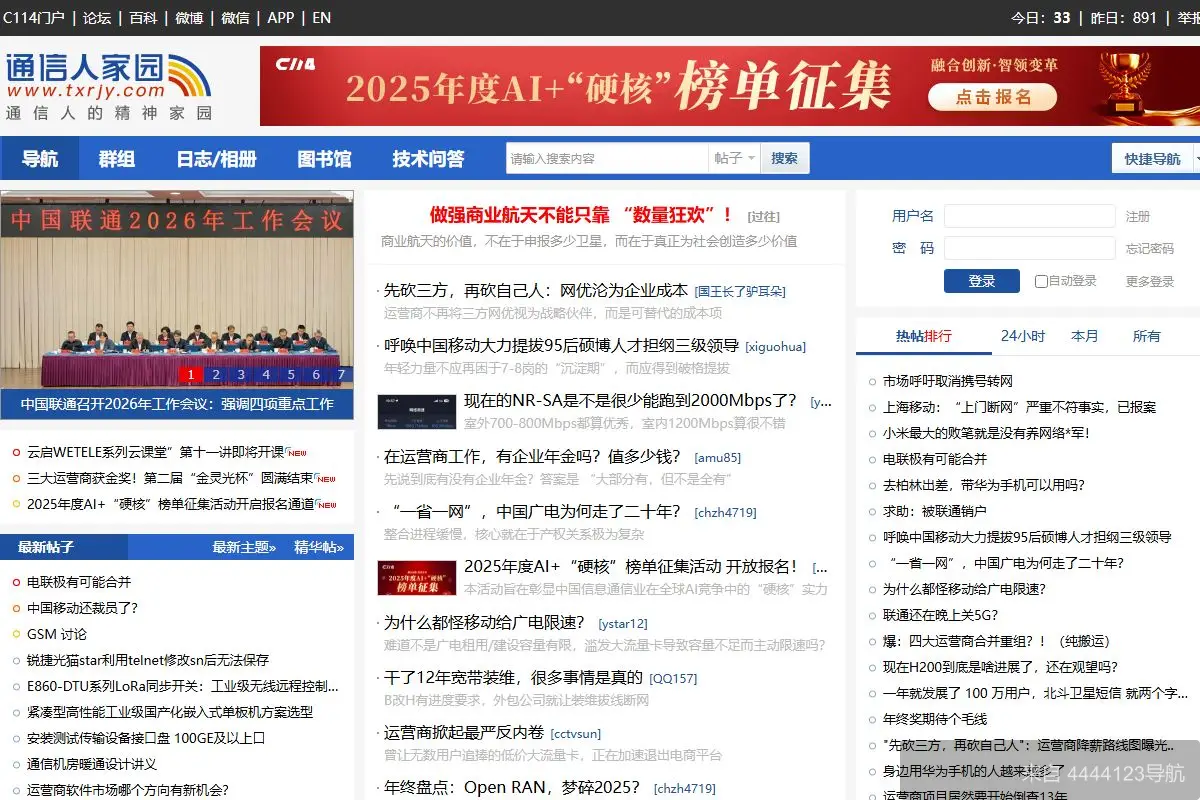Select slide number 4 indicator
This screenshot has height=800, width=1200.
pos(265,375)
